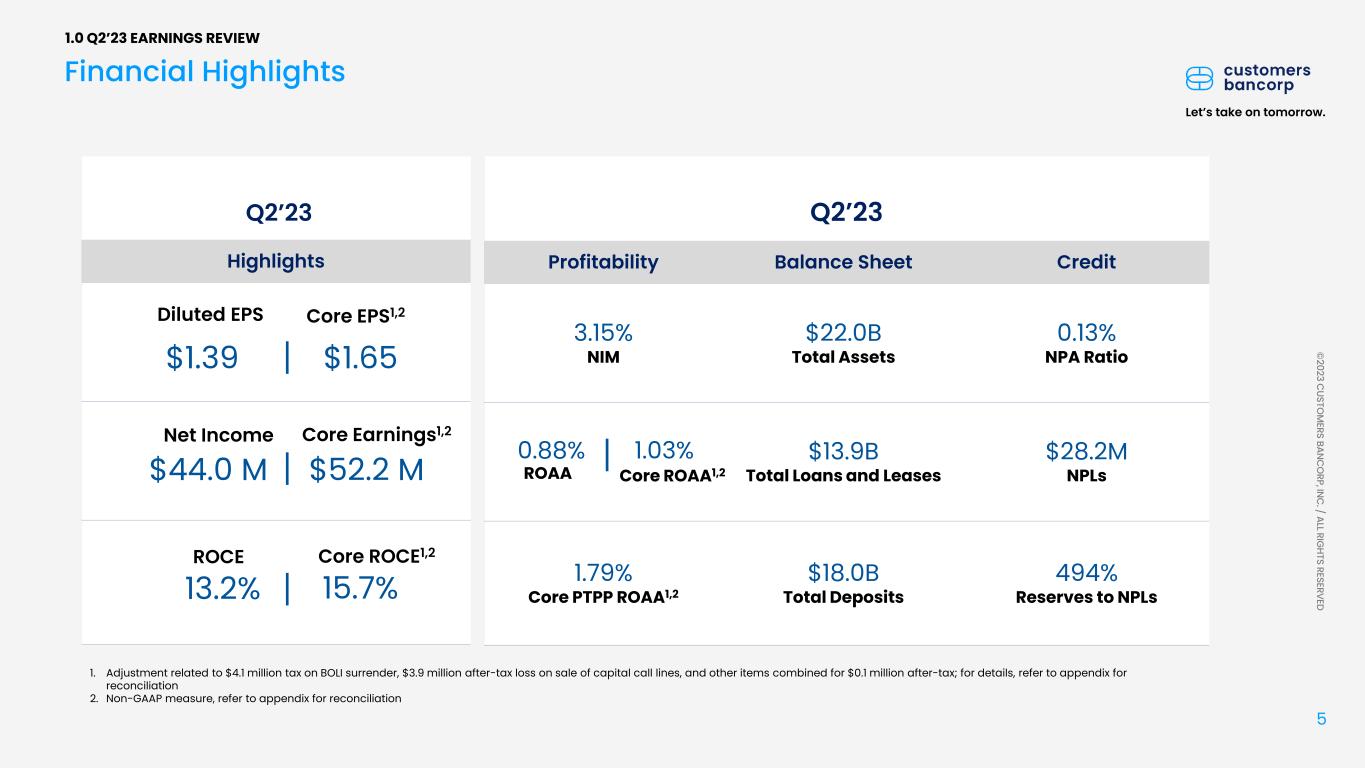
Task: Select the Profitability column header
Action: click(603, 262)
